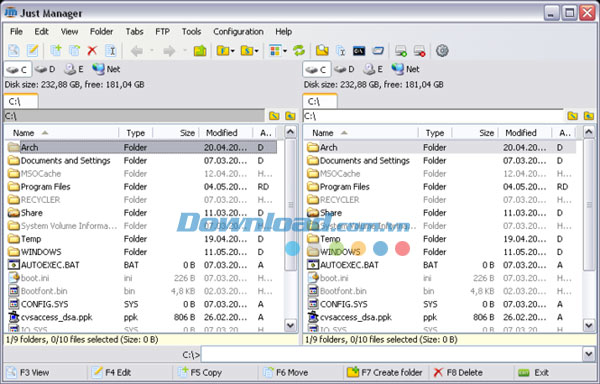This screenshot has width=600, height=384.
Task: Open the Tools menu
Action: pos(191,32)
